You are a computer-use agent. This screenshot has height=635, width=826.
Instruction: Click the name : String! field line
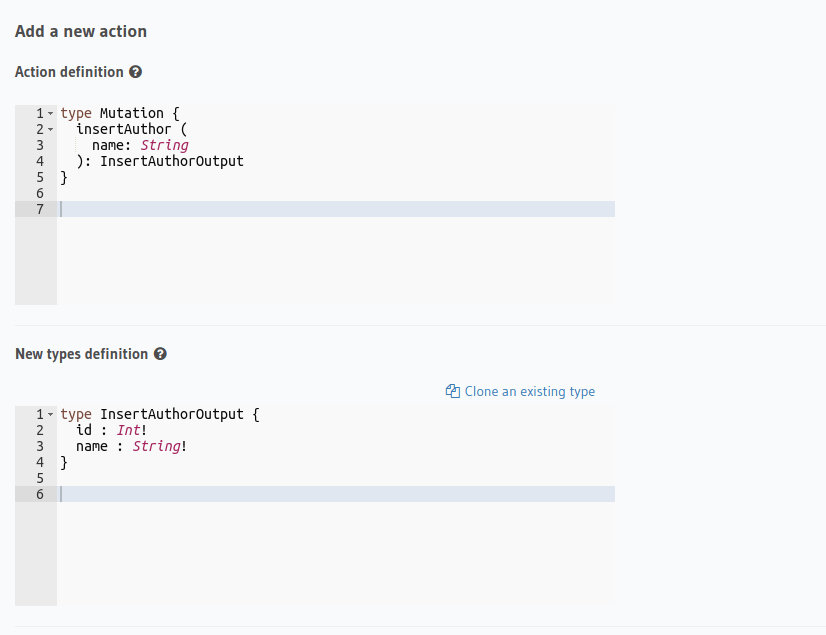[x=131, y=446]
